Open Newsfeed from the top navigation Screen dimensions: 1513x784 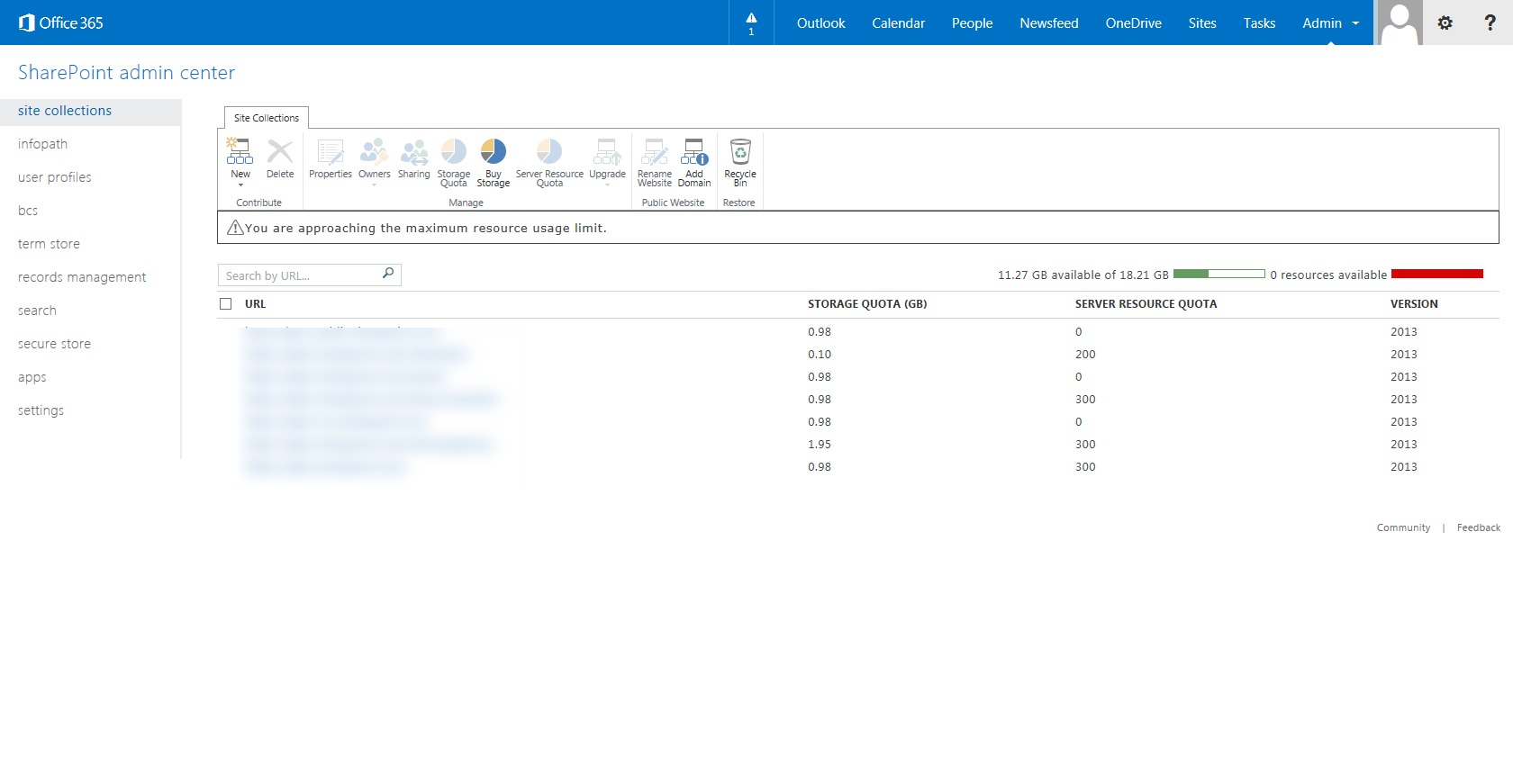pyautogui.click(x=1049, y=23)
